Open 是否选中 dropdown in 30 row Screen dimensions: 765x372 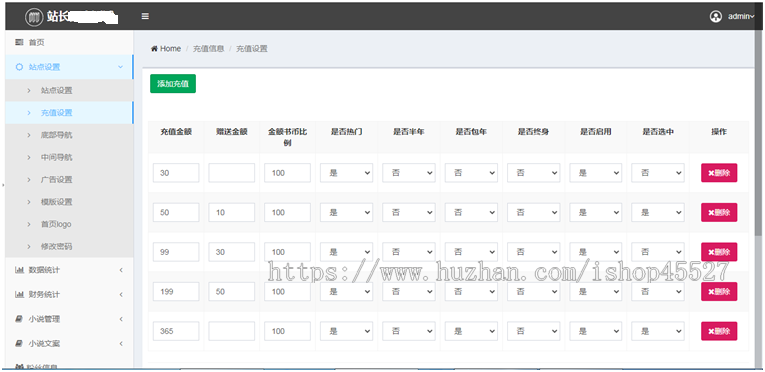coord(658,173)
